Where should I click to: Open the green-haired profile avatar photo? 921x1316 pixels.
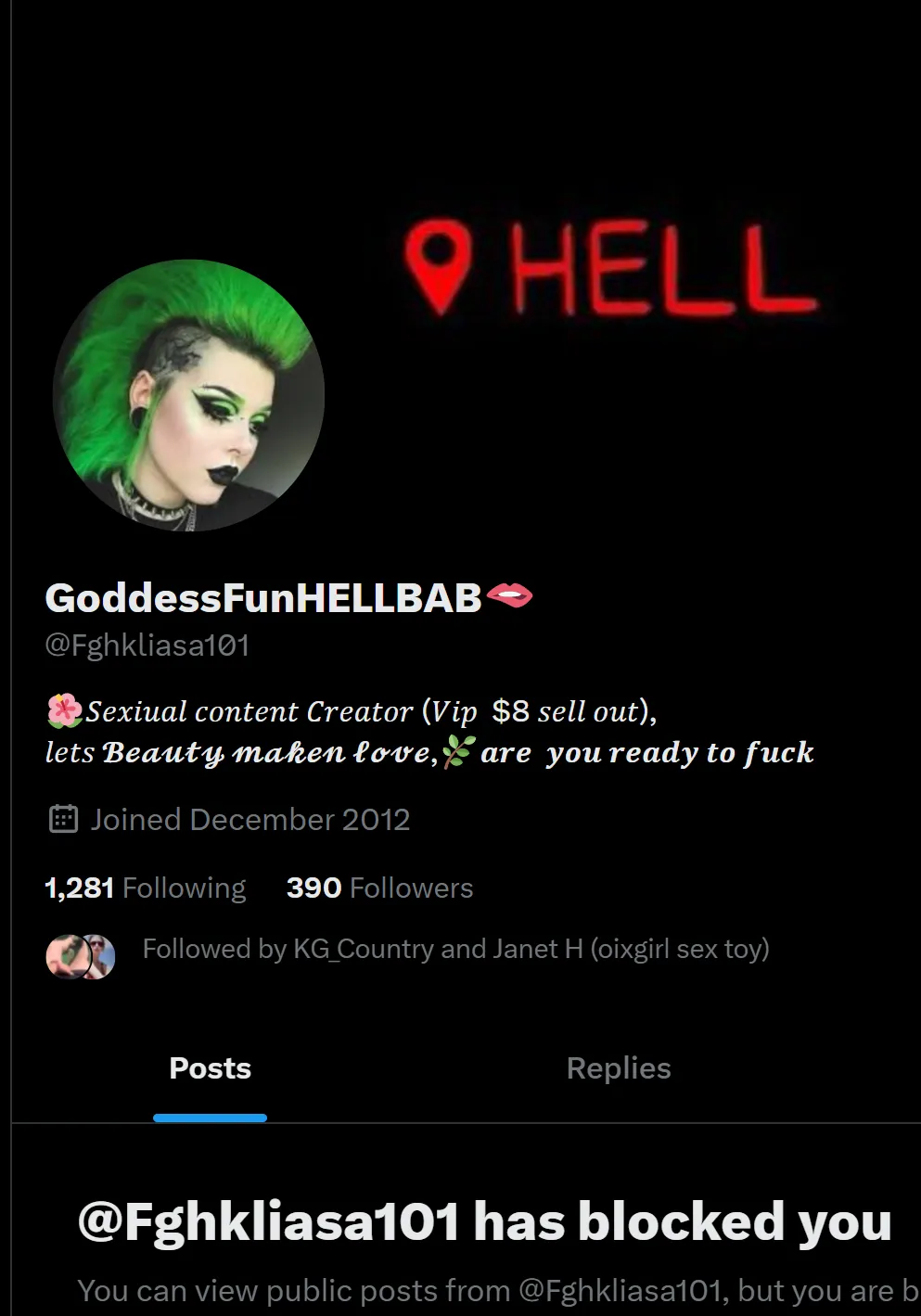pos(189,395)
